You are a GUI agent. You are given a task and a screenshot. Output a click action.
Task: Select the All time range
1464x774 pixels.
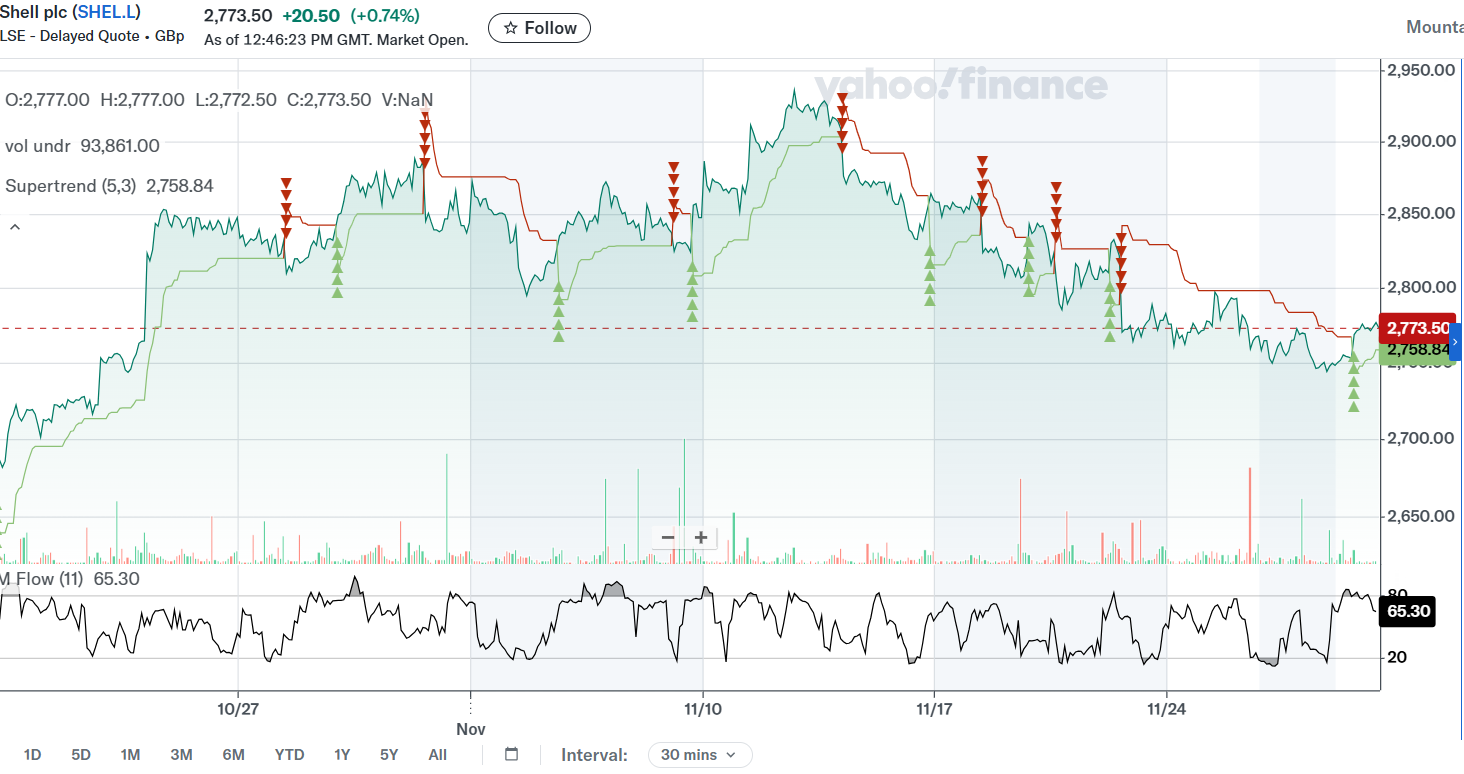click(438, 755)
